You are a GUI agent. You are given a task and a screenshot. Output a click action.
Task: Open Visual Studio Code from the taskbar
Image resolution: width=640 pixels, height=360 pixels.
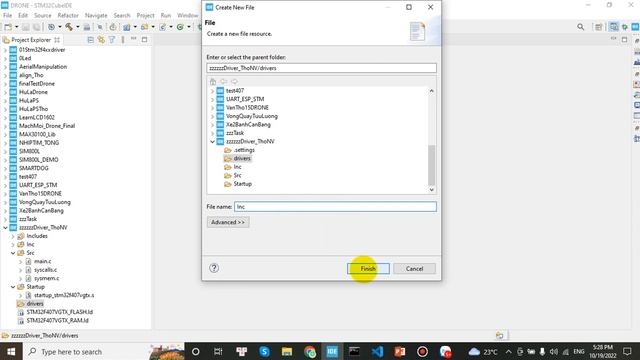377,351
